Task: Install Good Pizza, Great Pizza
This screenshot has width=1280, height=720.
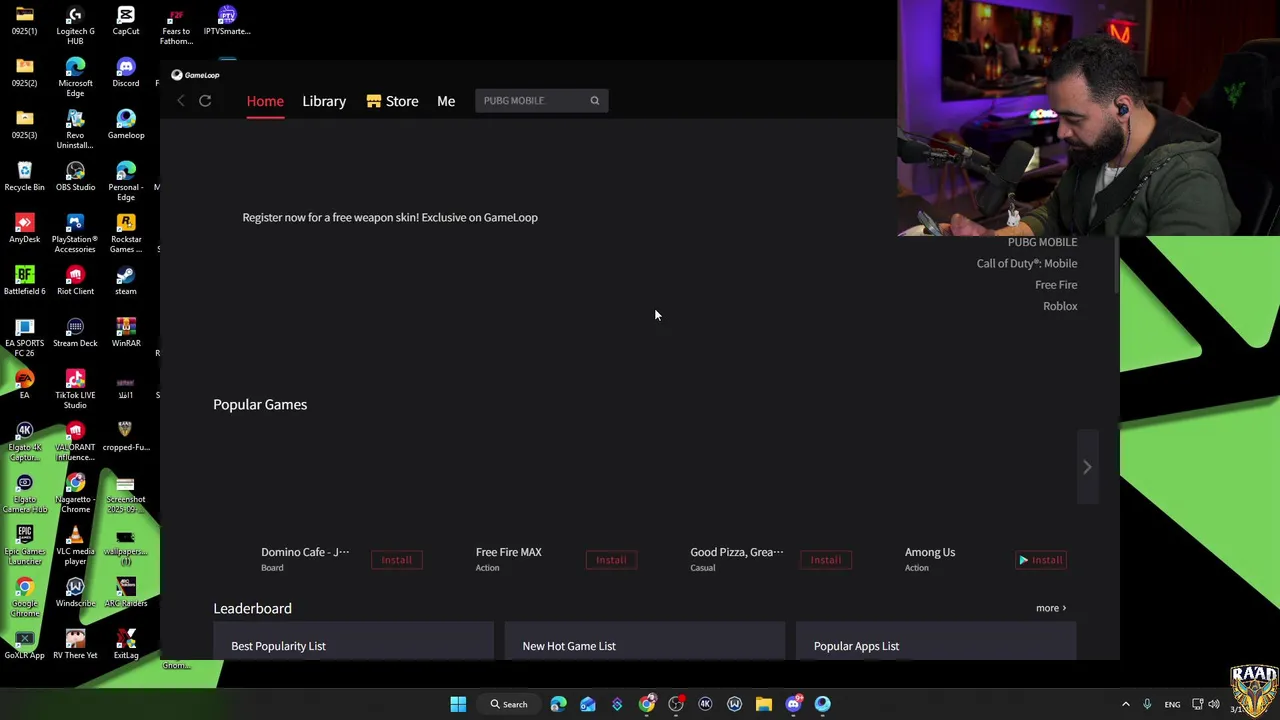Action: (x=826, y=560)
